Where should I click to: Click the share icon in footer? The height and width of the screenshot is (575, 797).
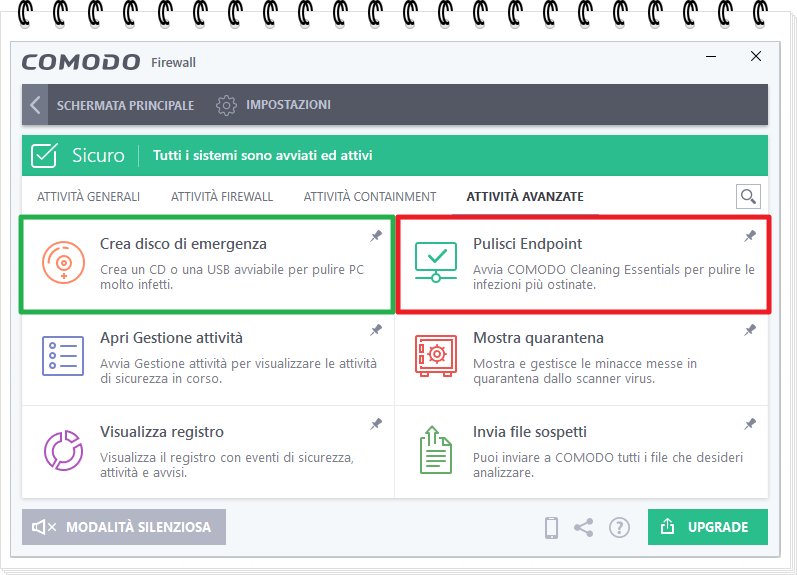[x=584, y=527]
